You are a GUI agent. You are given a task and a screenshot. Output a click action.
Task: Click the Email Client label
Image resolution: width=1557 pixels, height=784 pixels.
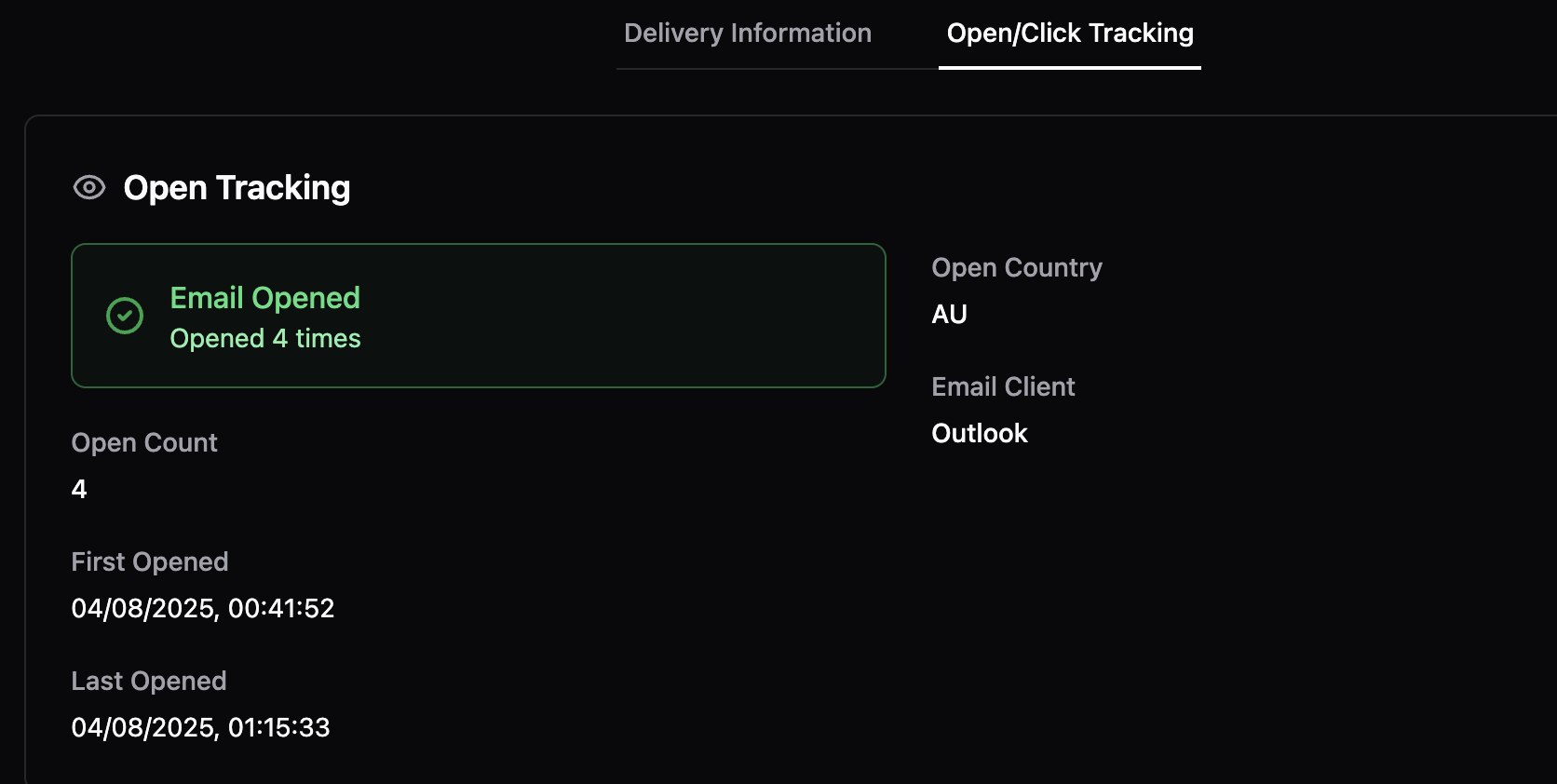coord(1003,386)
